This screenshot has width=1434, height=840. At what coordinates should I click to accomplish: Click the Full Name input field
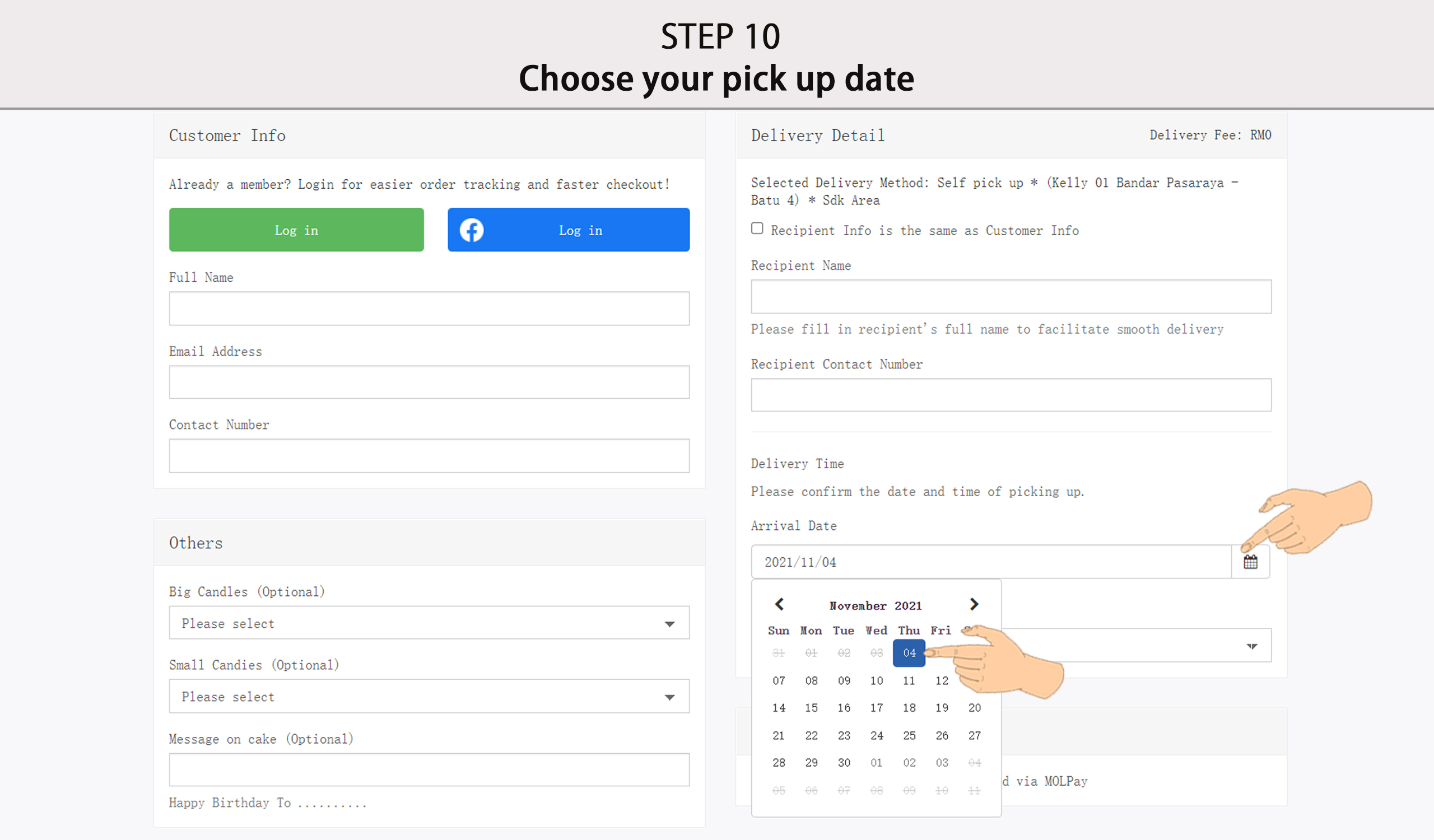(x=429, y=309)
